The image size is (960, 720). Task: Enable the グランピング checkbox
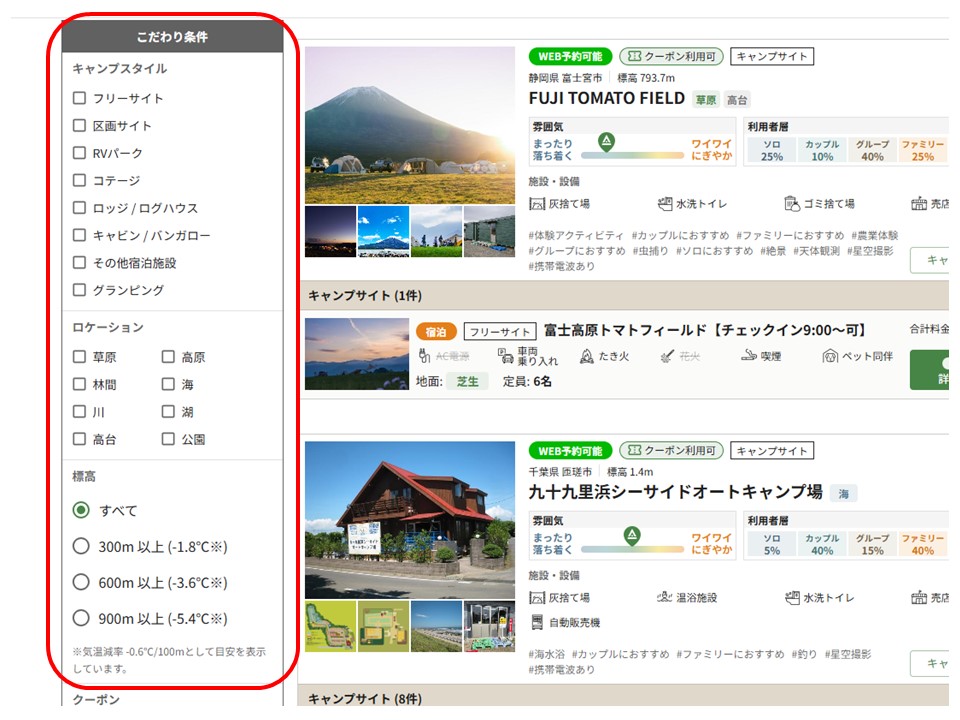[x=80, y=290]
